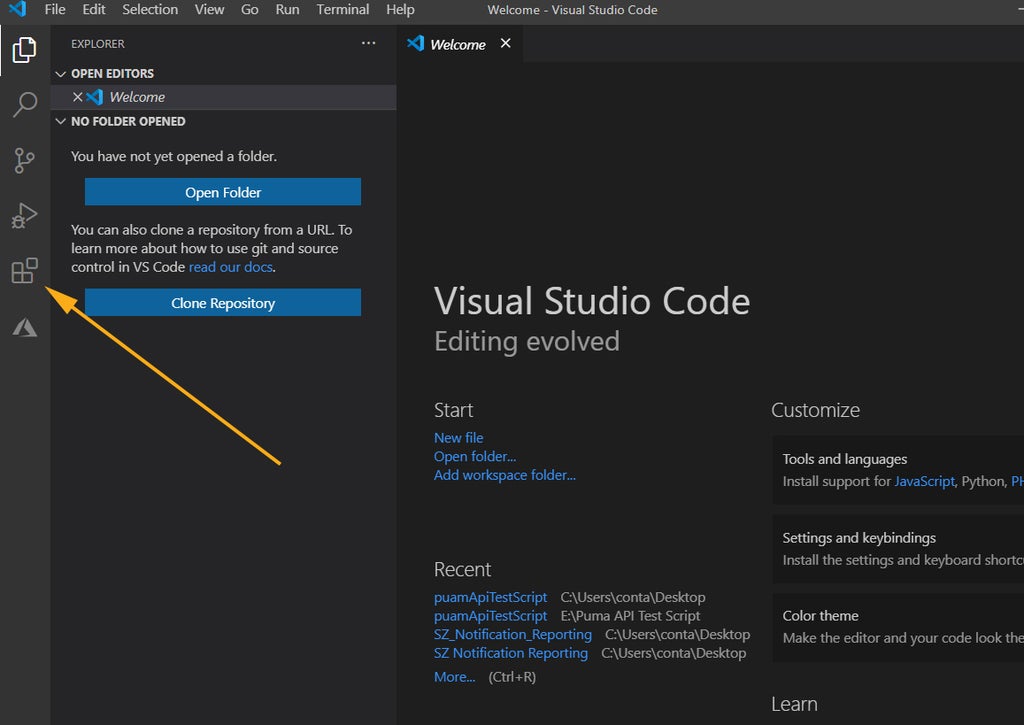Viewport: 1024px width, 725px height.
Task: Open the Selection menu
Action: [x=150, y=10]
